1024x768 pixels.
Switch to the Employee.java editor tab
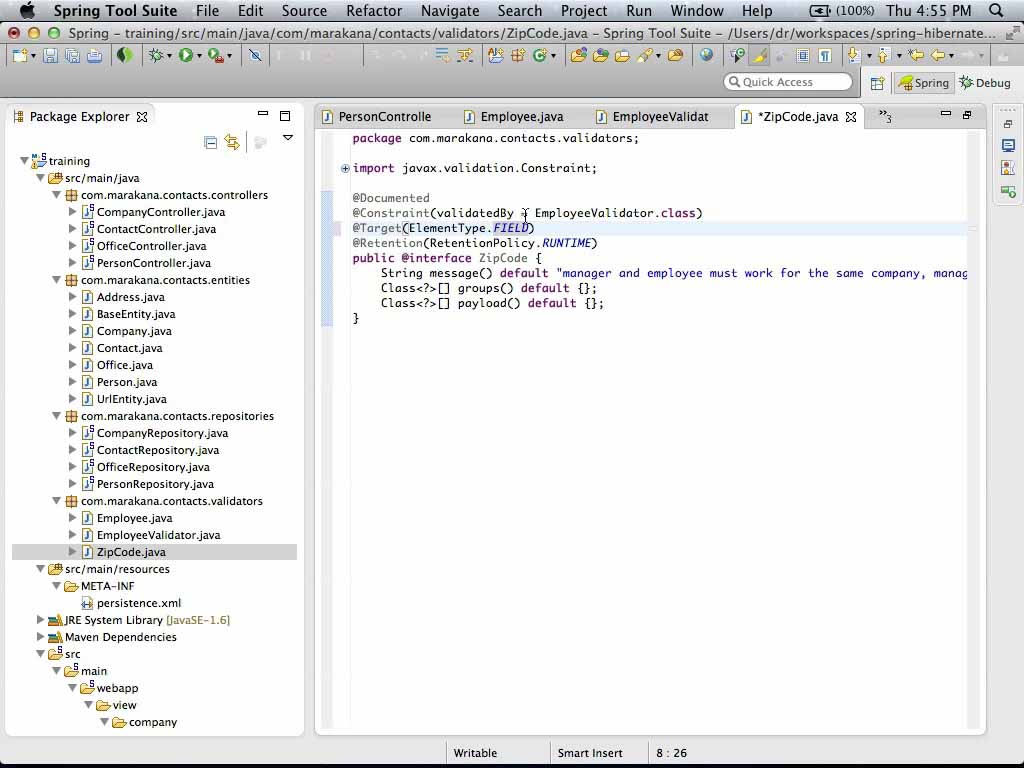point(514,116)
